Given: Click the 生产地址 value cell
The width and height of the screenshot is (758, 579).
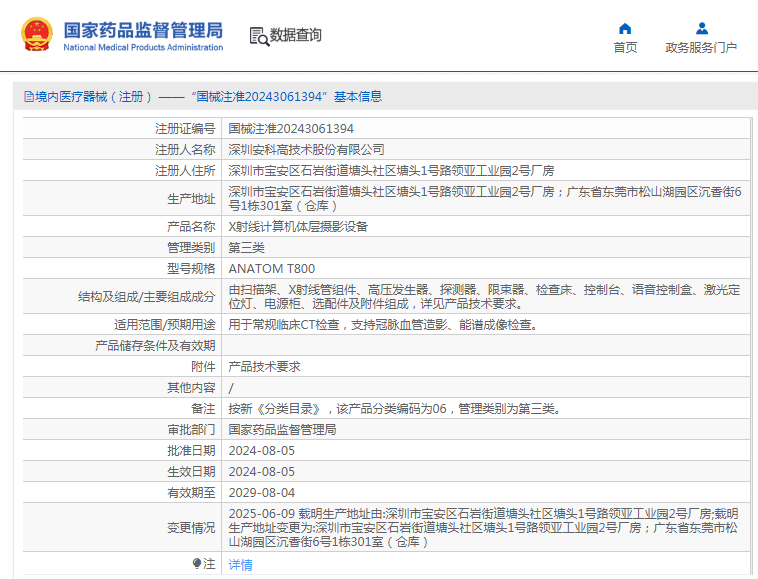Looking at the screenshot, I should tap(485, 199).
